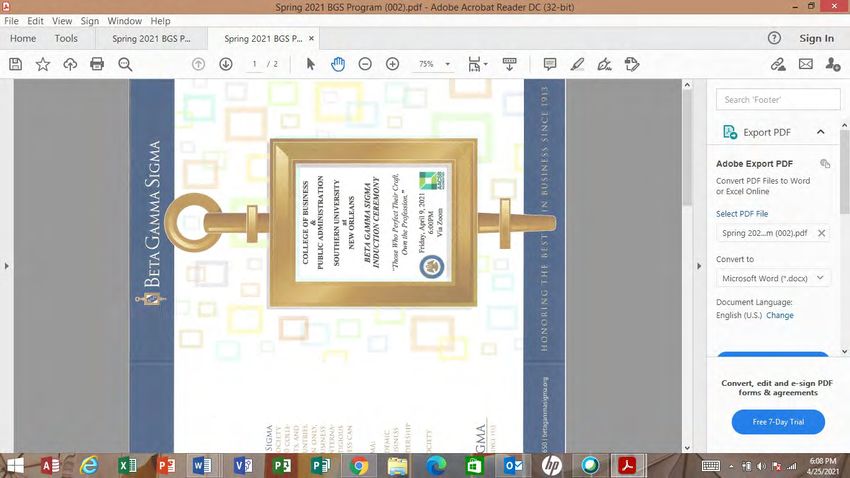Click the page number field
Viewport: 850px width, 478px height.
click(x=254, y=64)
